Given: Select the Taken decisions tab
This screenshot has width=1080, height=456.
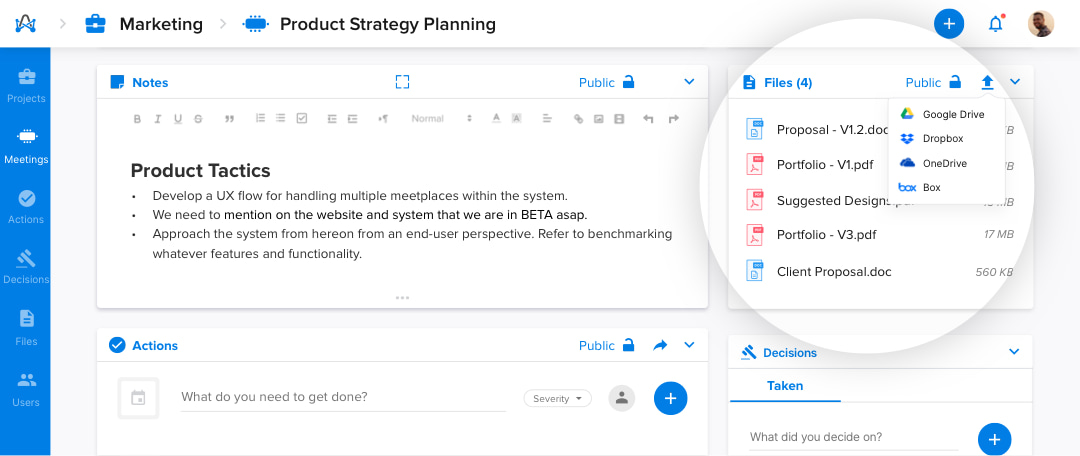Looking at the screenshot, I should point(785,386).
